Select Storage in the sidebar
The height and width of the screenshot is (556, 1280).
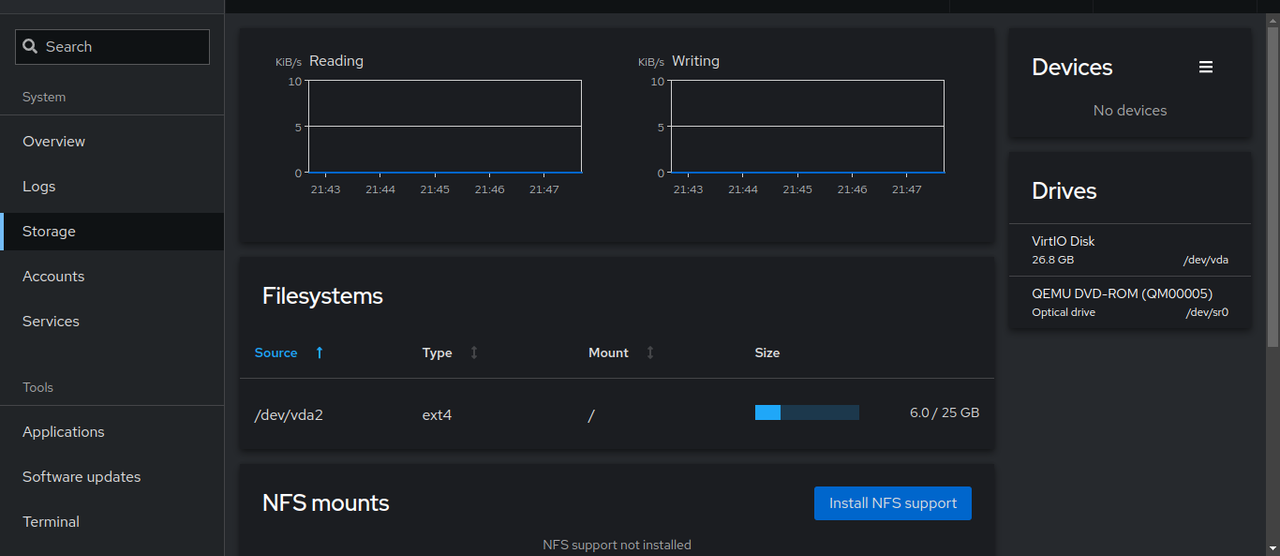(112, 231)
